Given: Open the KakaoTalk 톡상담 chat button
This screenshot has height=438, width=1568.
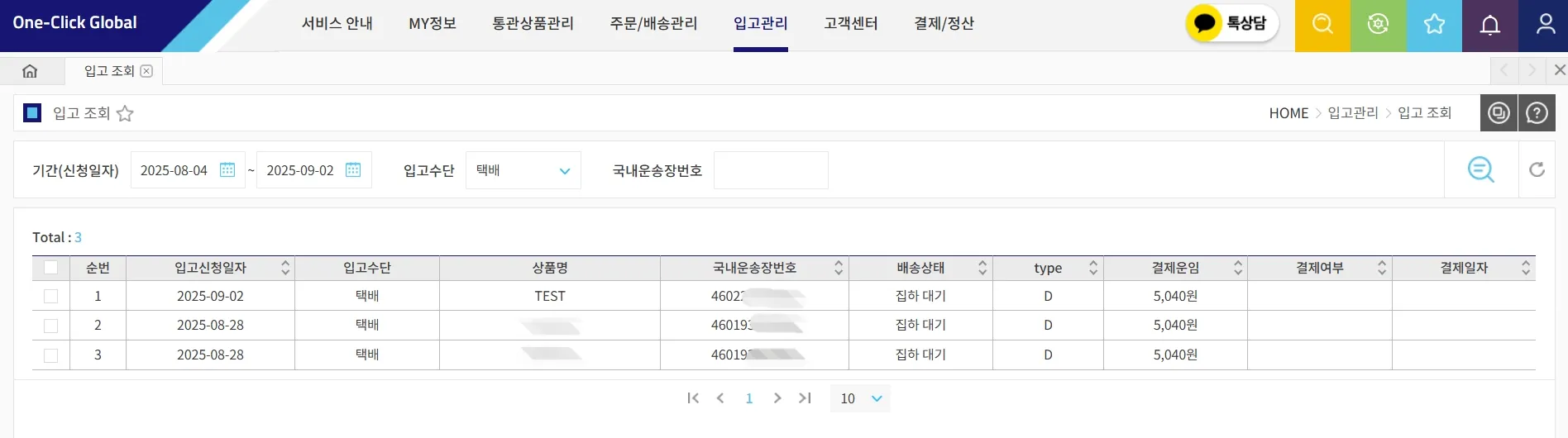Looking at the screenshot, I should click(x=1231, y=23).
